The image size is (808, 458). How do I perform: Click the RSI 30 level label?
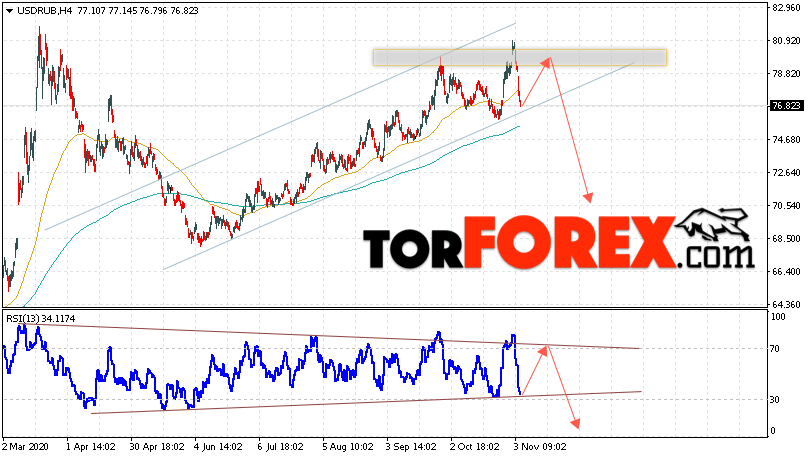point(775,400)
